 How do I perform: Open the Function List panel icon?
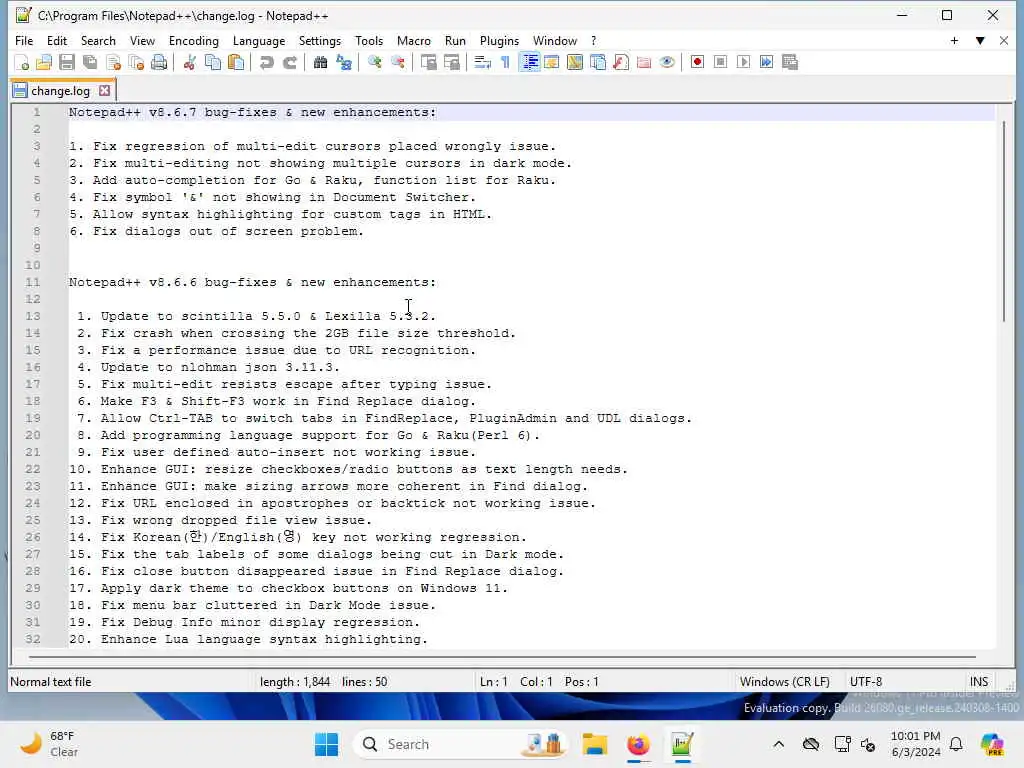pyautogui.click(x=621, y=63)
